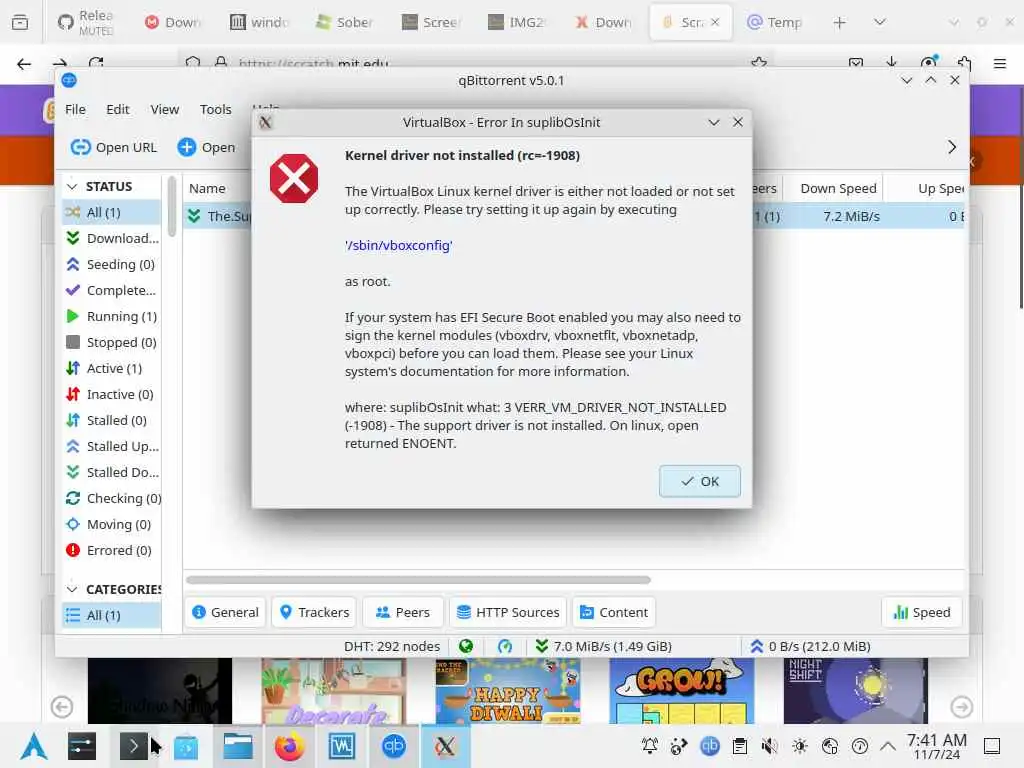Screen dimensions: 1024x768
Task: Open the Content tab
Action: coord(614,613)
